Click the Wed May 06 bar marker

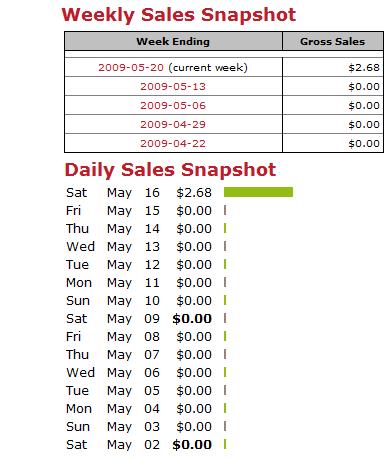tap(225, 372)
